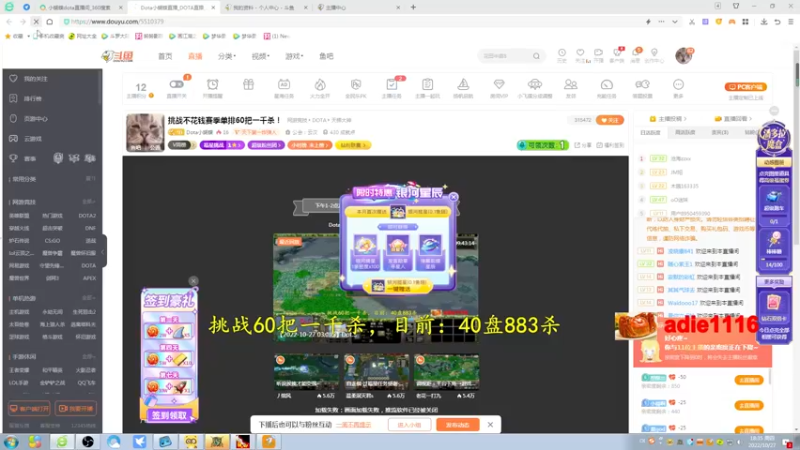This screenshot has height=450, width=800.
Task: Expand the 主播投稿 arrow link
Action: coord(671,119)
